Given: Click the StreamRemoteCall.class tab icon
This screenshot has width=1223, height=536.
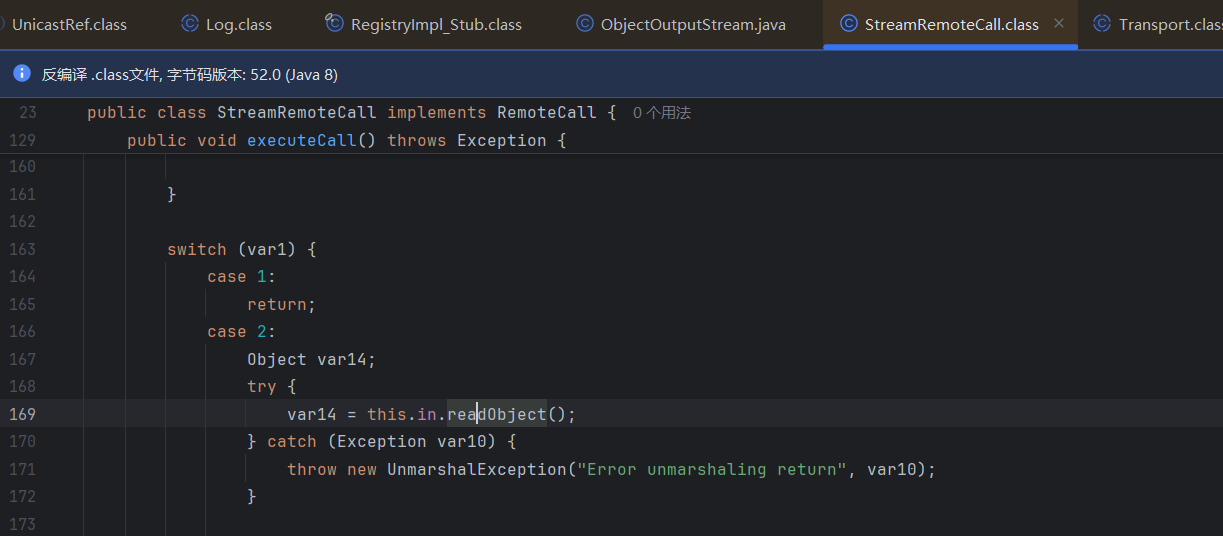Looking at the screenshot, I should [848, 24].
